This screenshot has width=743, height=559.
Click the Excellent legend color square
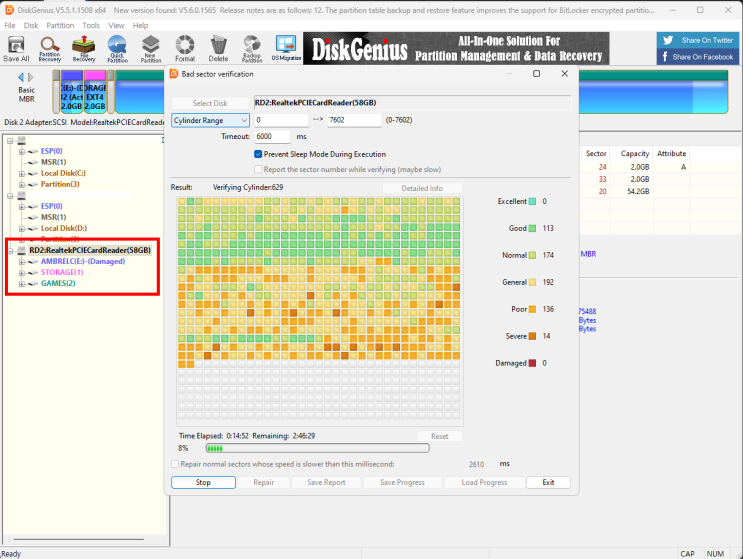(x=532, y=201)
